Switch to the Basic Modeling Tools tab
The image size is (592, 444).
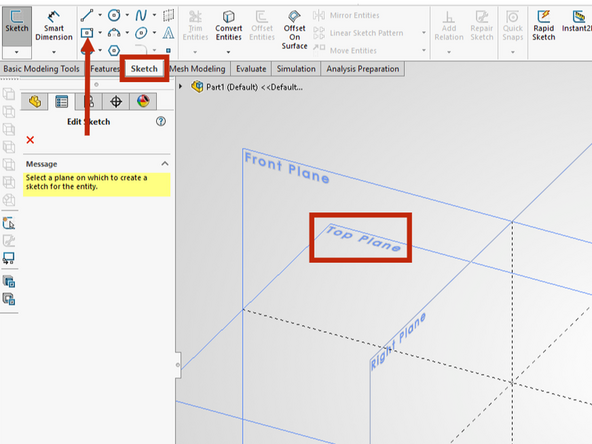coord(42,69)
